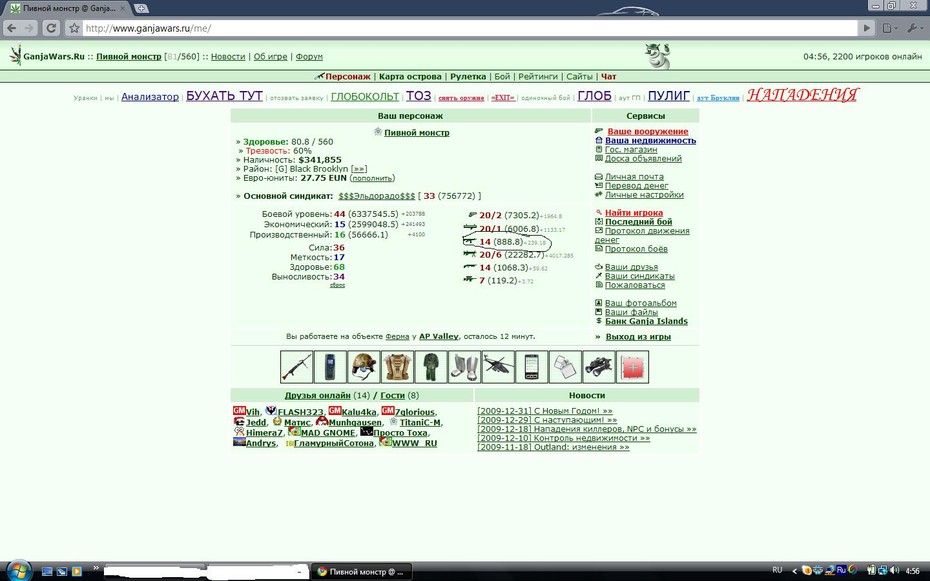Open the Друзья онлайн link
The height and width of the screenshot is (581, 930).
[x=317, y=395]
